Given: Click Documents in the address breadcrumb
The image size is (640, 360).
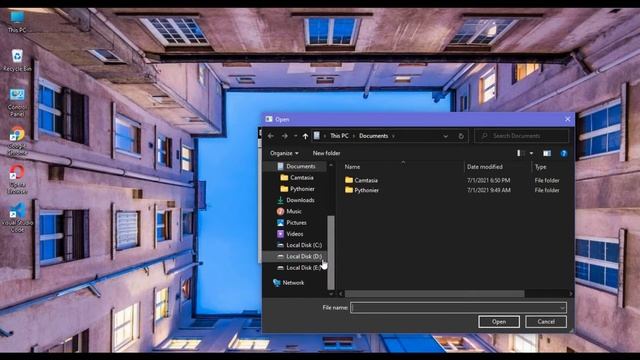Looking at the screenshot, I should (373, 136).
